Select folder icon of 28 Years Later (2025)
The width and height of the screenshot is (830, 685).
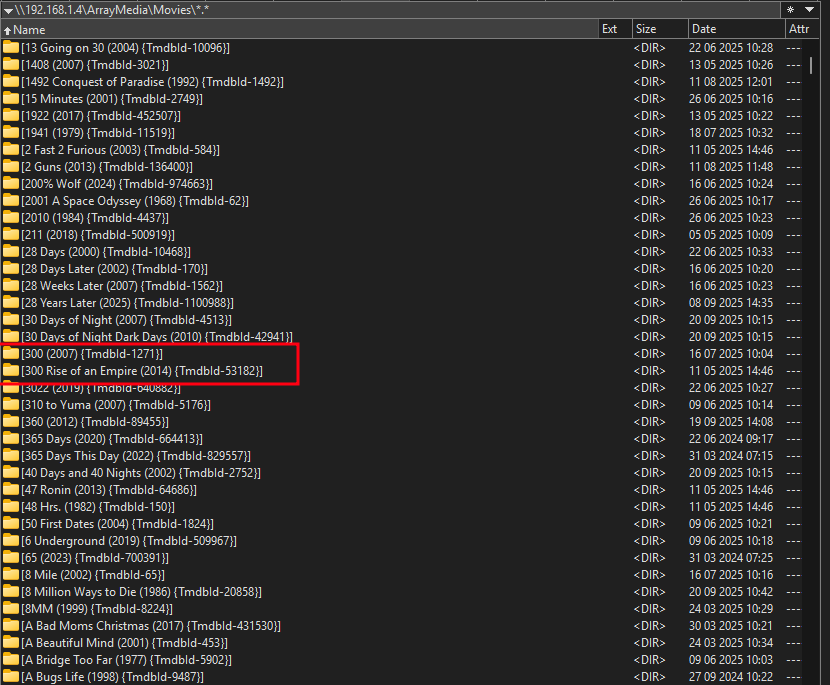[x=11, y=302]
